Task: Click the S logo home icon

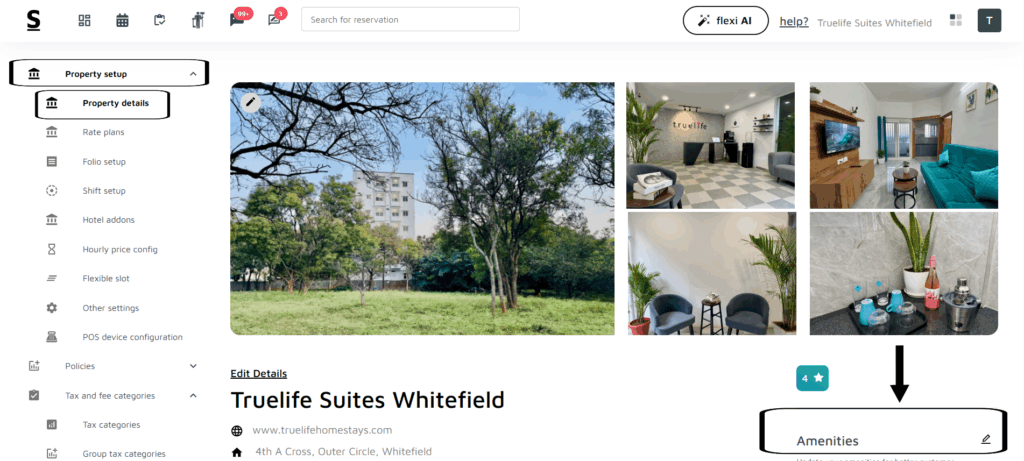Action: (33, 20)
